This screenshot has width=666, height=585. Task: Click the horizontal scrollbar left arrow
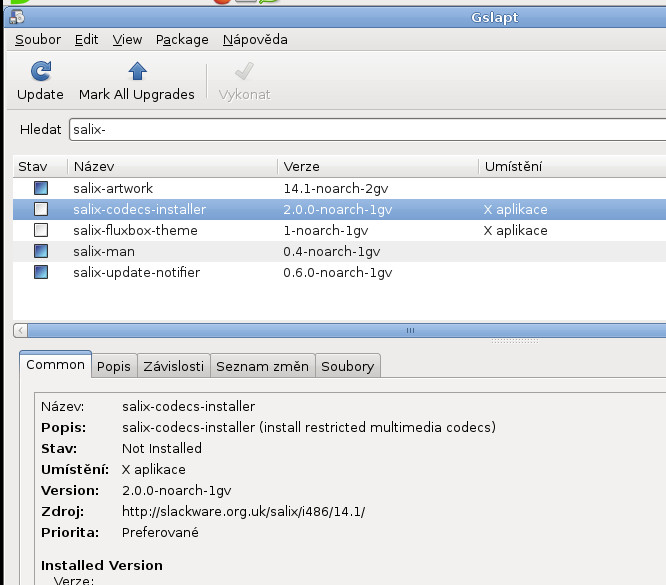pyautogui.click(x=20, y=330)
